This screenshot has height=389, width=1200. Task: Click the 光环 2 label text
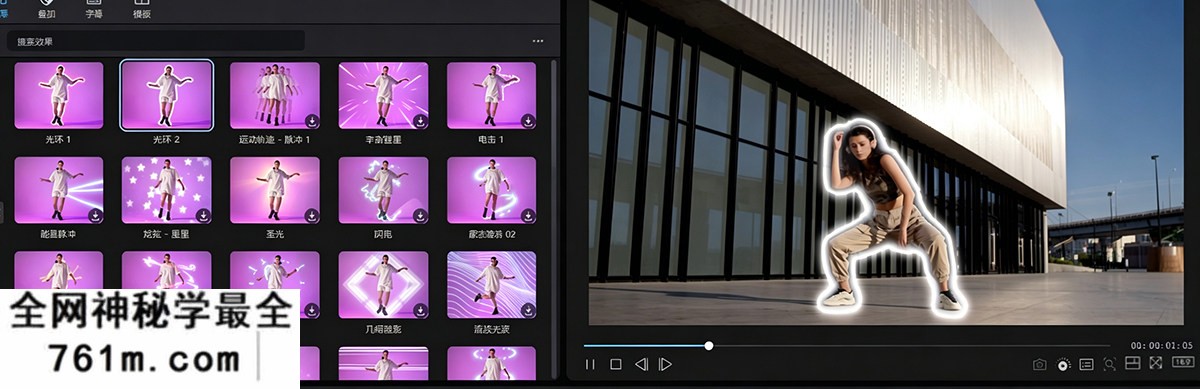coord(167,140)
